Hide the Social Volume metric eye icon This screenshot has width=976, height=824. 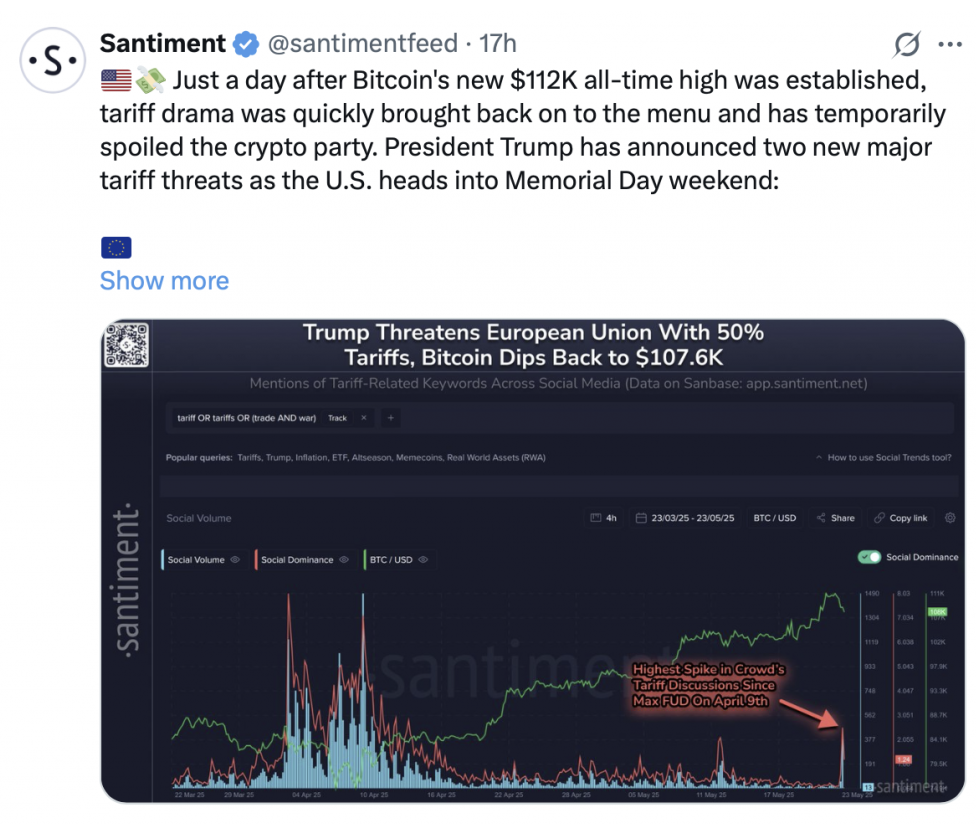[235, 559]
